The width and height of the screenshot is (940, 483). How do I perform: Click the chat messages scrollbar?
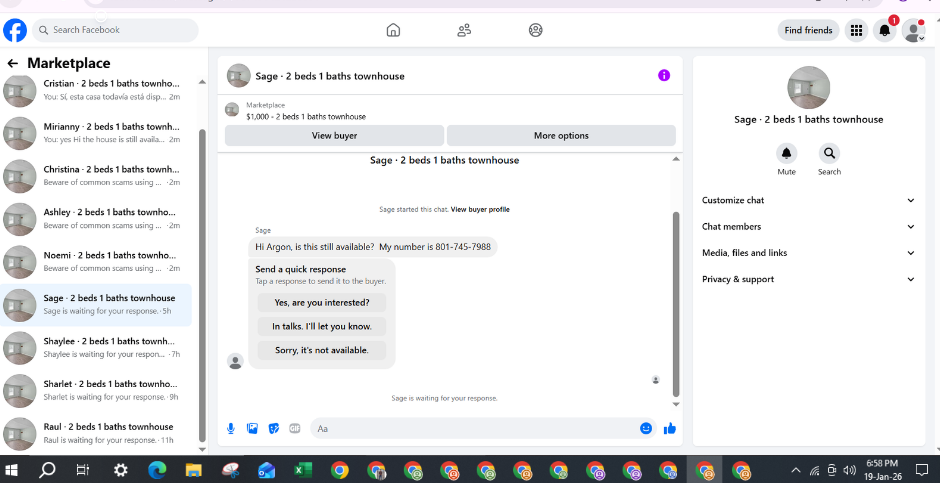676,304
